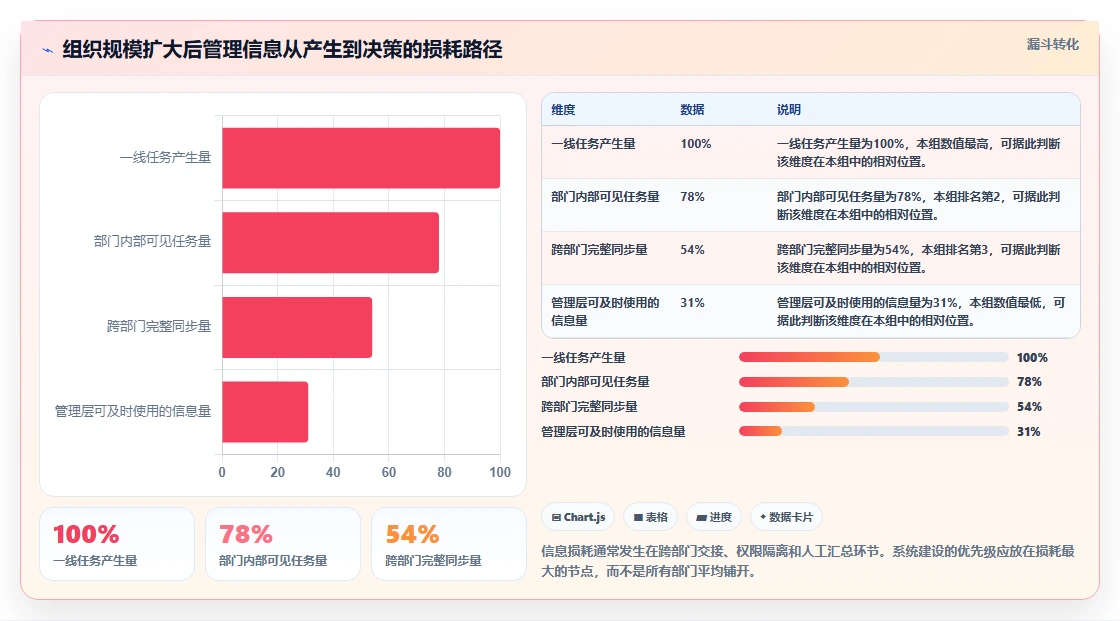This screenshot has width=1120, height=621.
Task: Click x-axis tick label 100
Action: (x=500, y=472)
